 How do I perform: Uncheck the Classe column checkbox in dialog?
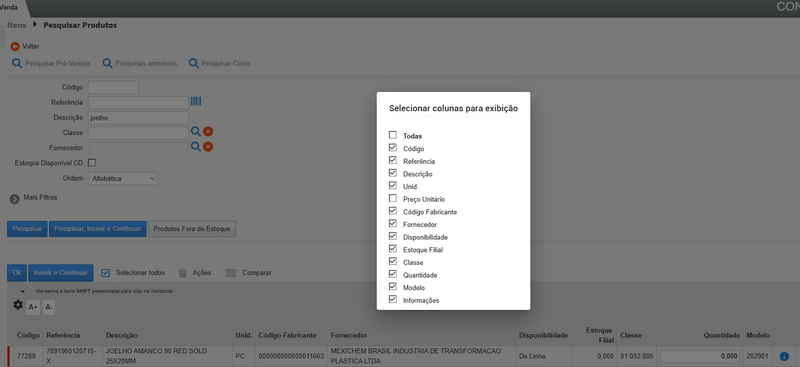point(392,261)
